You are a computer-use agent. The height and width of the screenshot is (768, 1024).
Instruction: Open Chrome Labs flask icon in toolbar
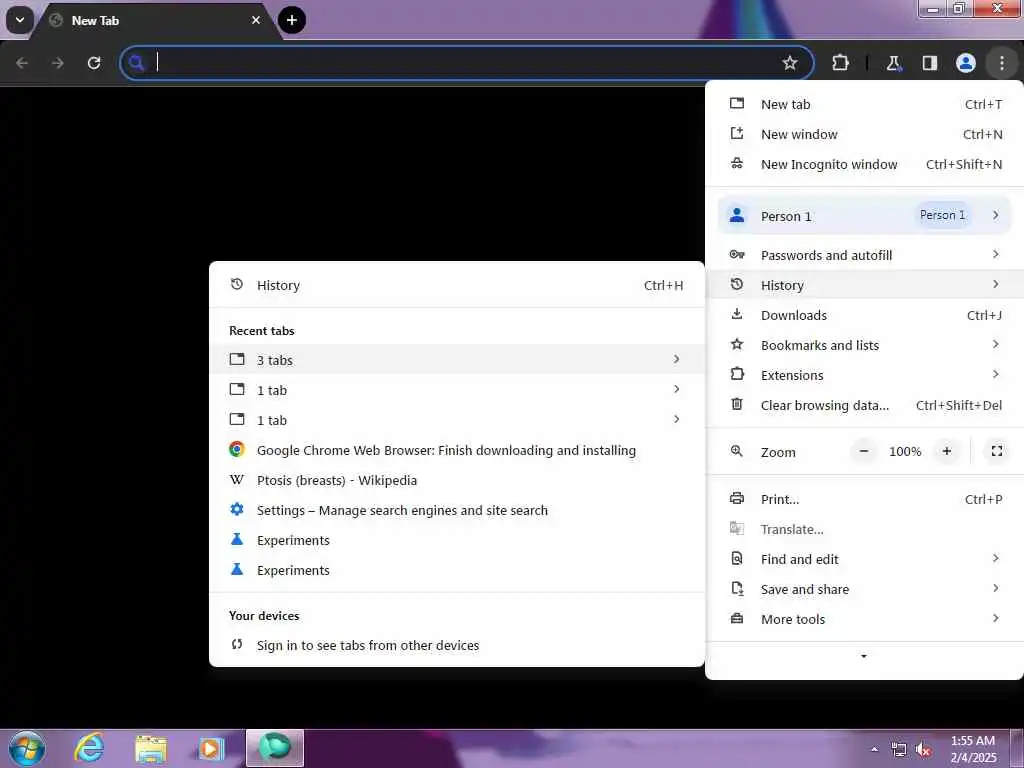point(893,63)
